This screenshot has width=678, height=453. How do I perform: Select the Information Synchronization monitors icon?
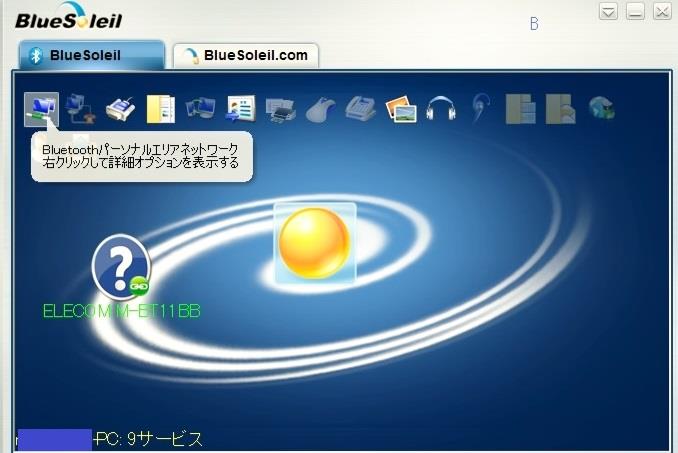(x=200, y=108)
